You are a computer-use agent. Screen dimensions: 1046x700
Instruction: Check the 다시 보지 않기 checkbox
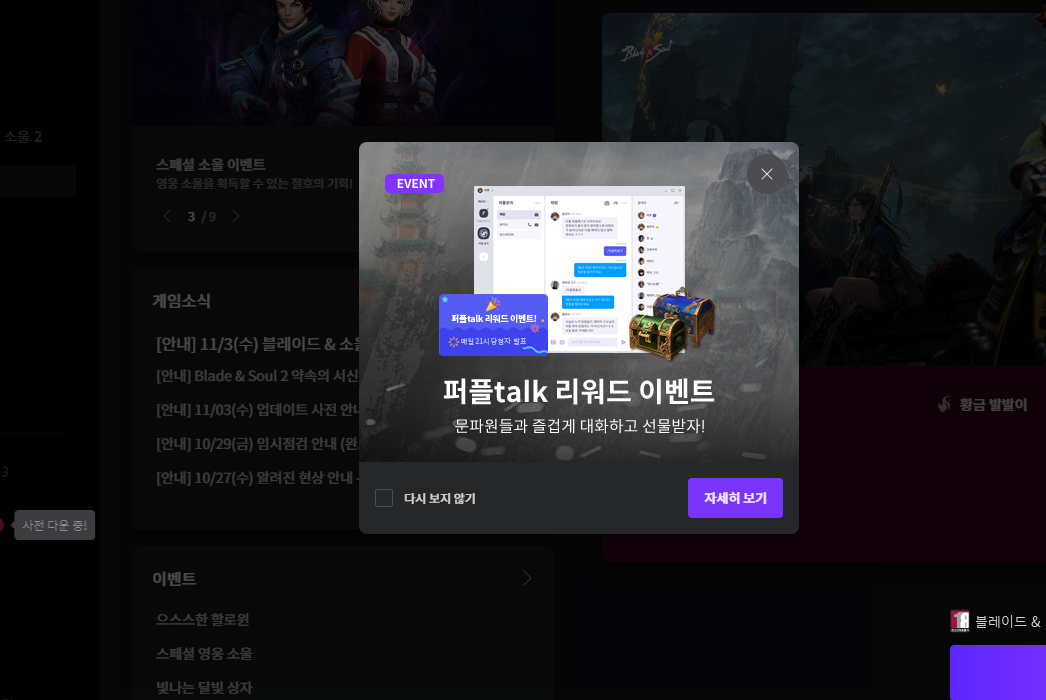384,498
